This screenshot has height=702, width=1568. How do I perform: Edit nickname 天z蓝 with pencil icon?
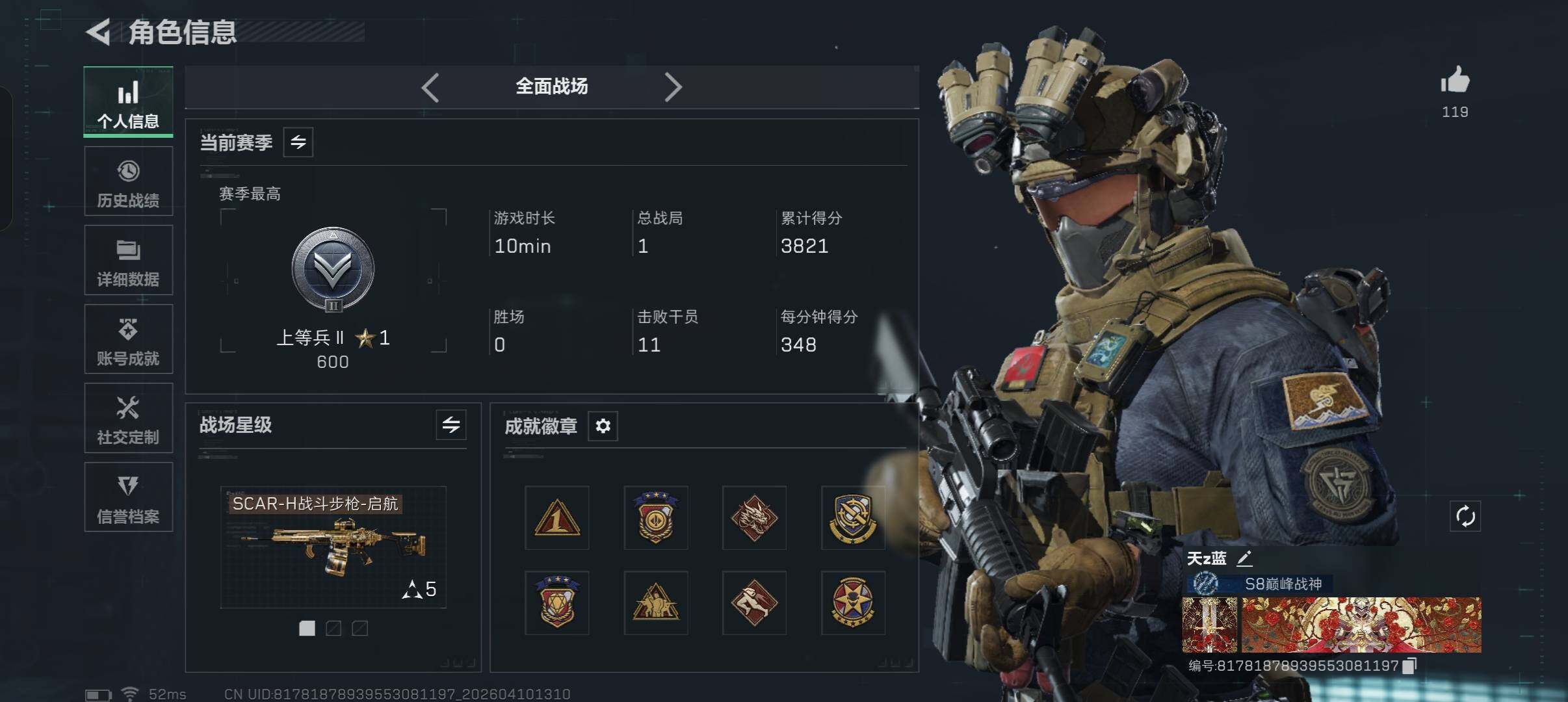(1244, 558)
